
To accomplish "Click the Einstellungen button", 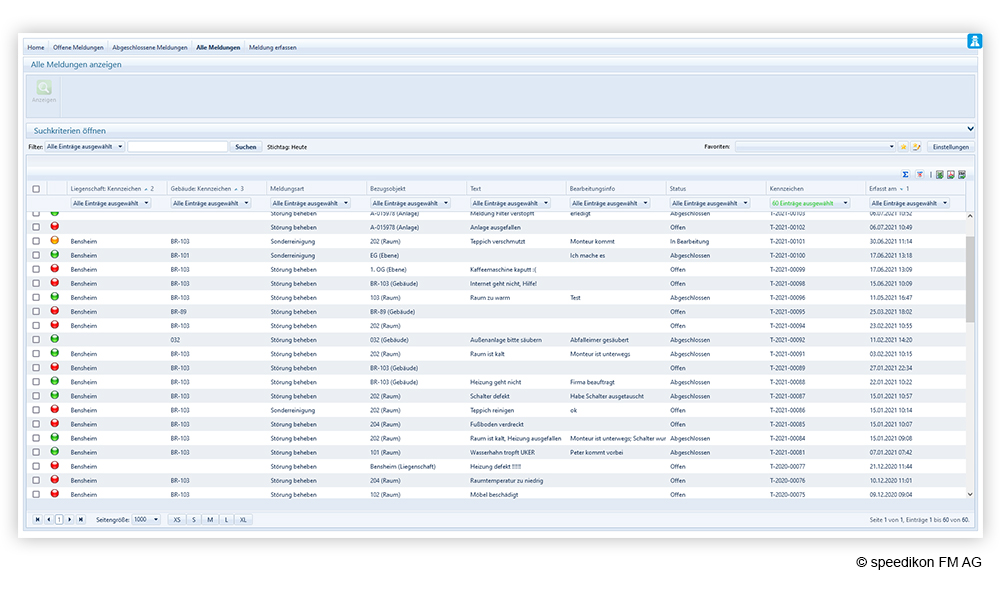I will coord(950,147).
